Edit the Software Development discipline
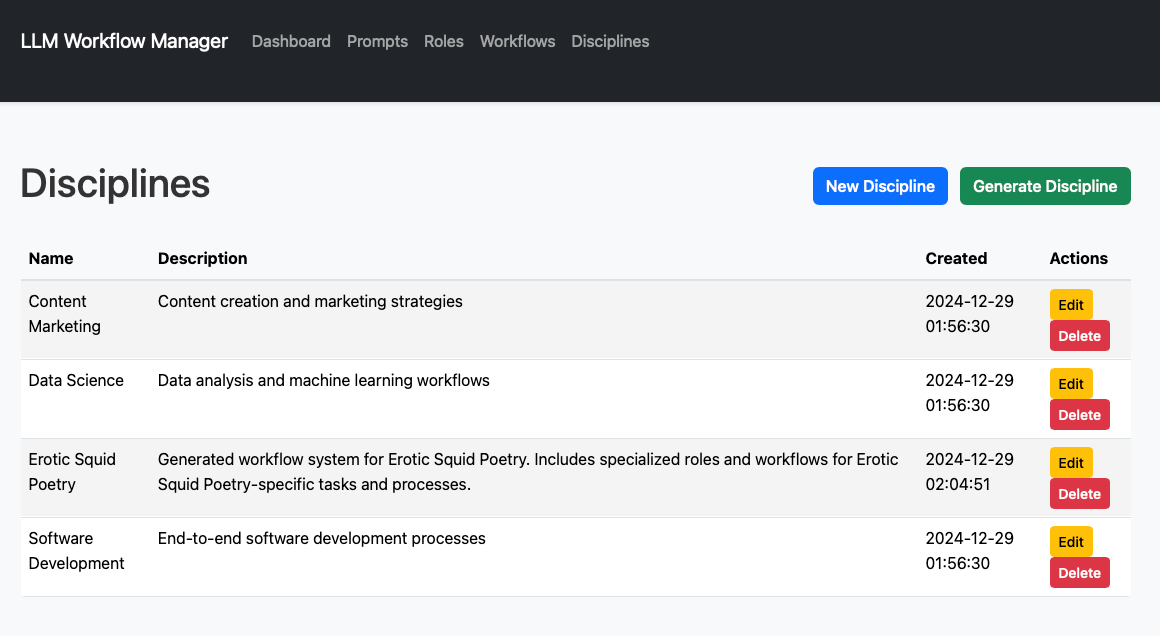Viewport: 1160px width, 636px height. [1071, 541]
